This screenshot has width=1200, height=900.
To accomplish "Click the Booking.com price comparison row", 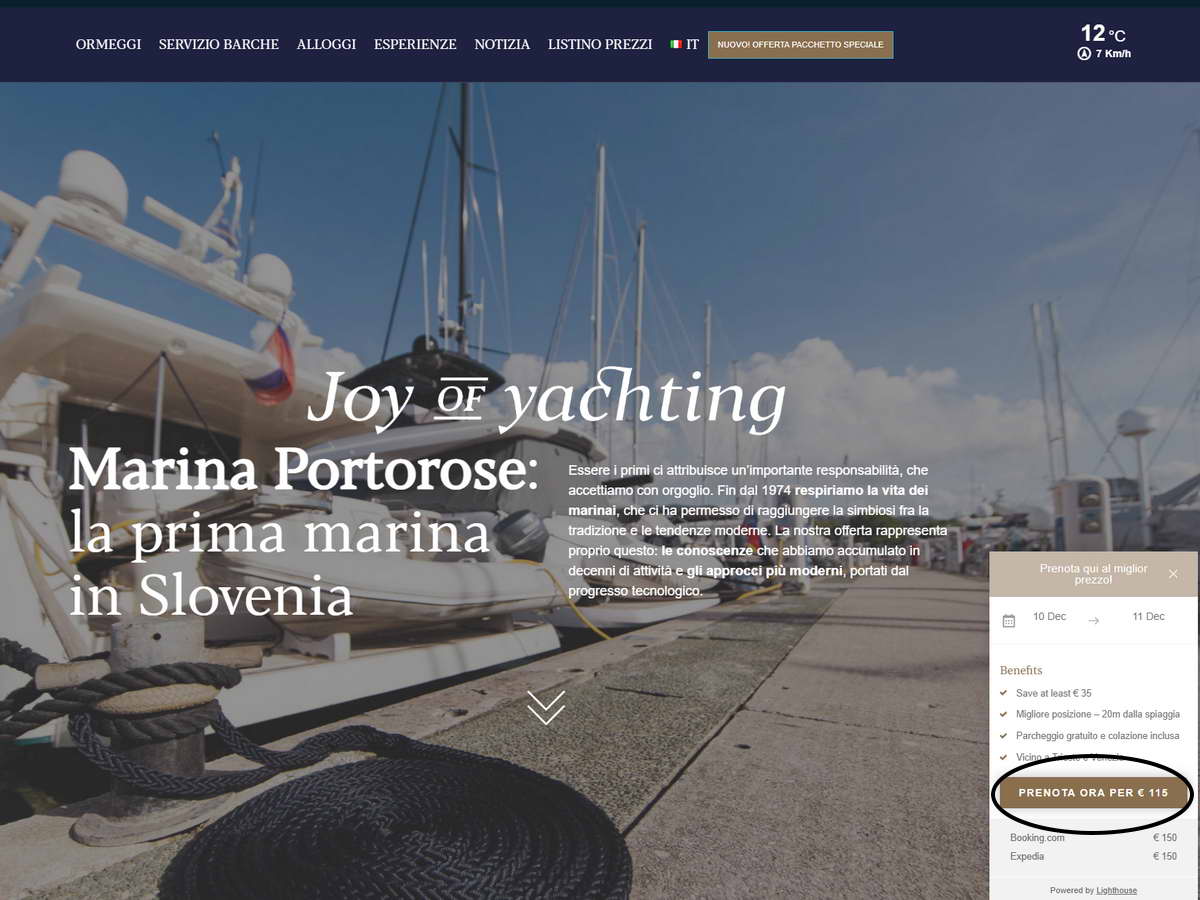I will tap(1093, 838).
